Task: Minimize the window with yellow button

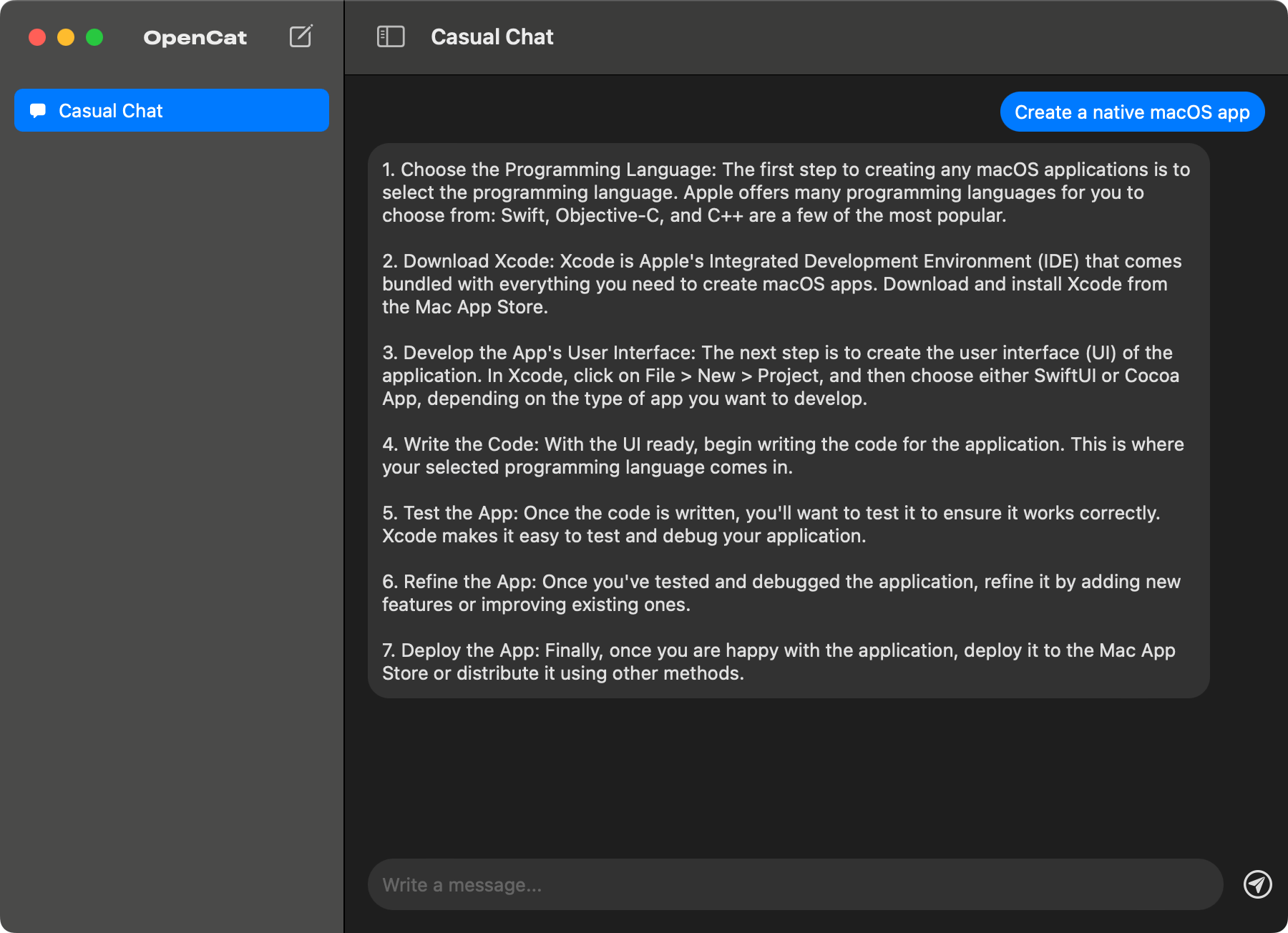Action: pos(66,37)
